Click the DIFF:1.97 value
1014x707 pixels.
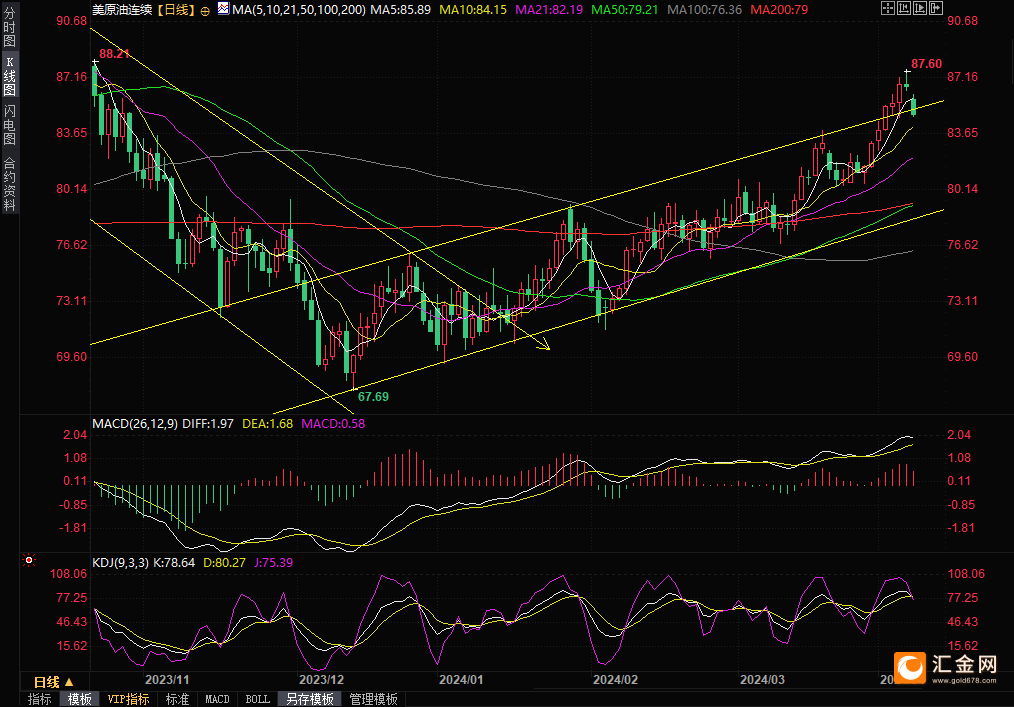tap(208, 424)
